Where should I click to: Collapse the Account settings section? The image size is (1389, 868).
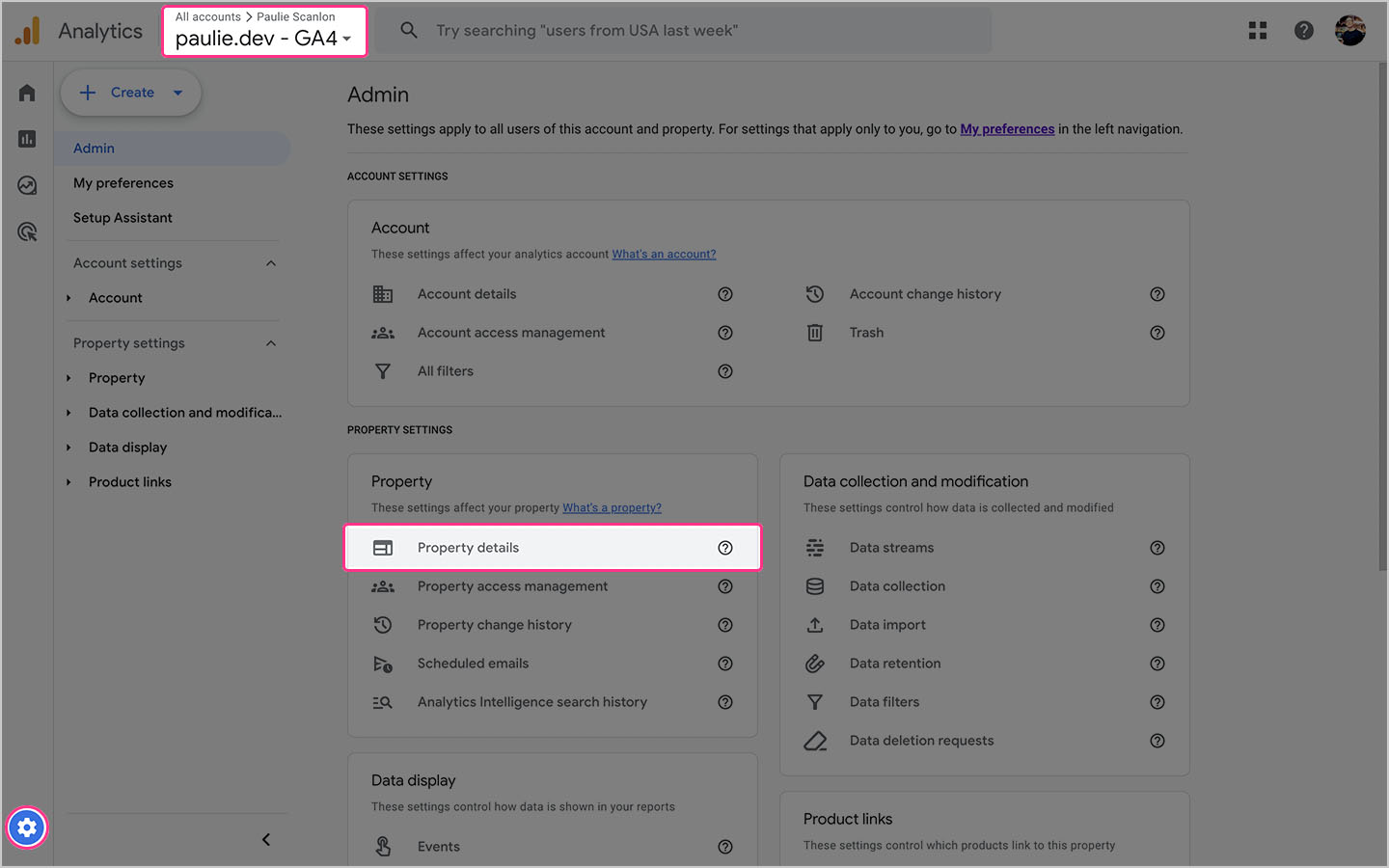coord(271,262)
